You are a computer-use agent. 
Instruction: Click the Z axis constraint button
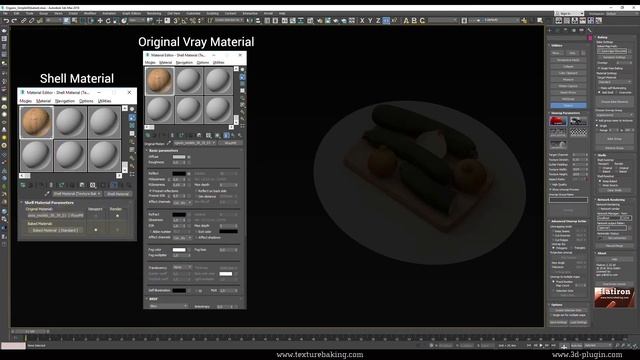coord(378,20)
